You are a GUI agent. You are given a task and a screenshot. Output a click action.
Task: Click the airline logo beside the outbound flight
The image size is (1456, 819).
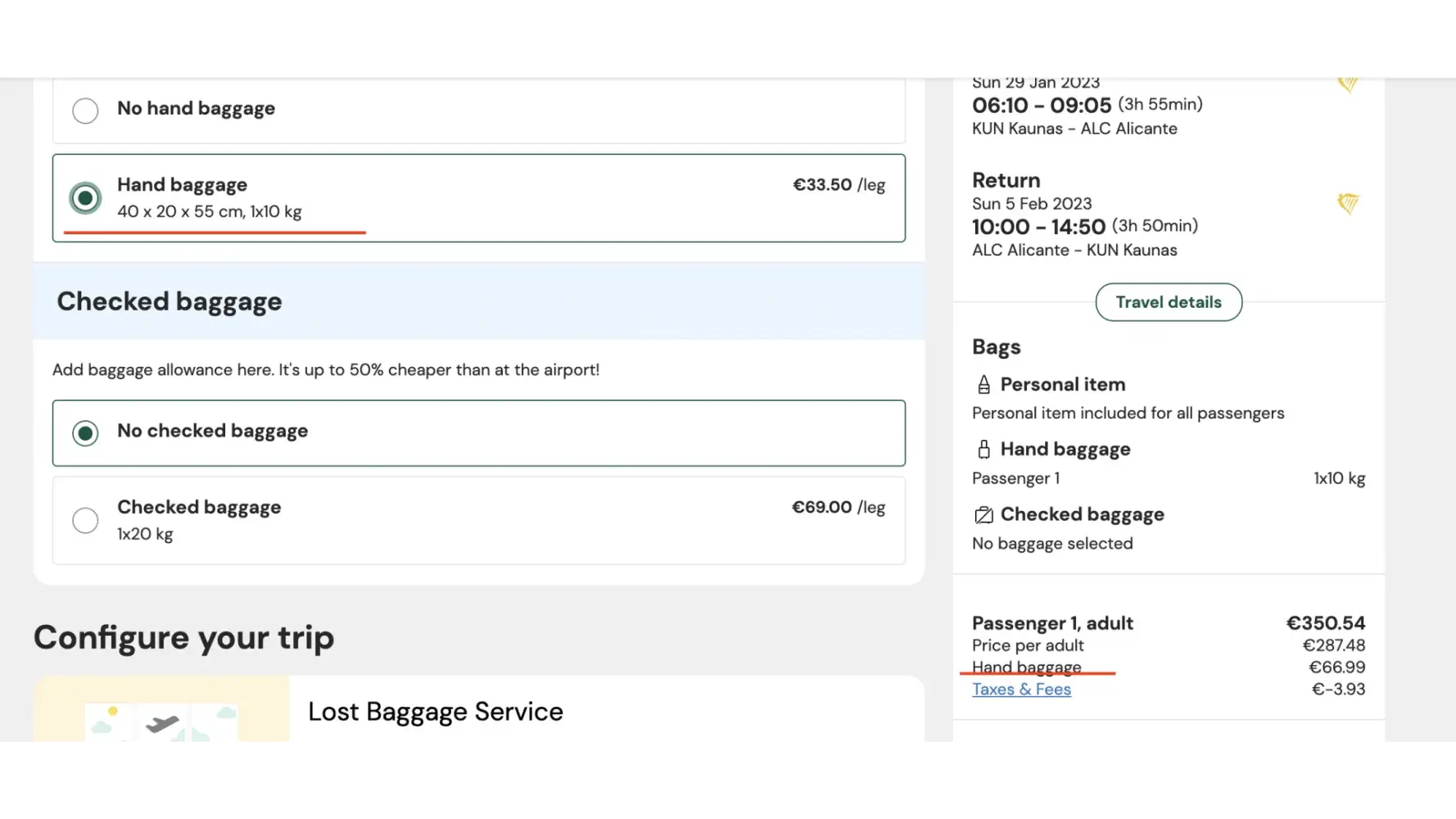1347,84
